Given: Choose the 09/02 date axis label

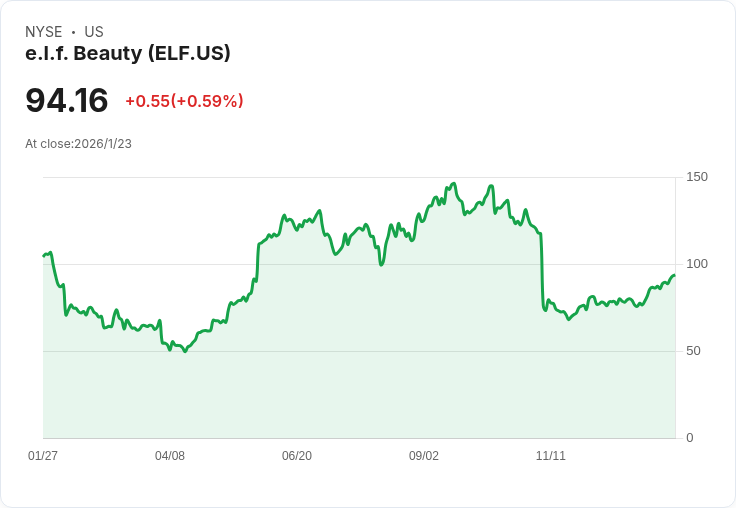Looking at the screenshot, I should pos(424,456).
